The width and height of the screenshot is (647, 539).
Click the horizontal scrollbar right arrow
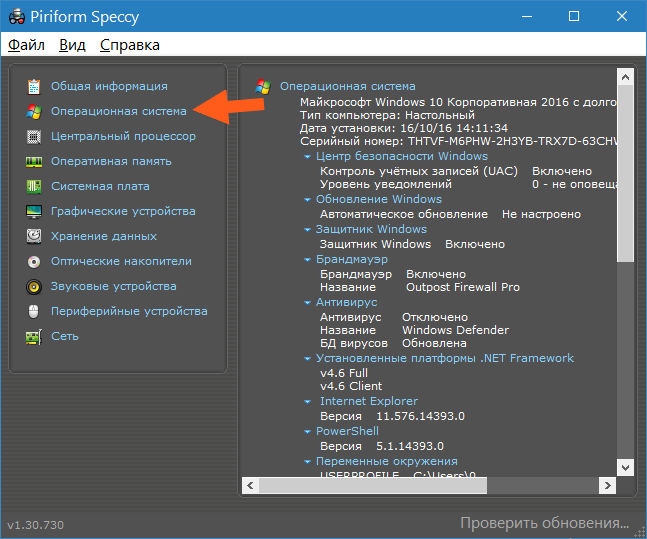point(607,486)
